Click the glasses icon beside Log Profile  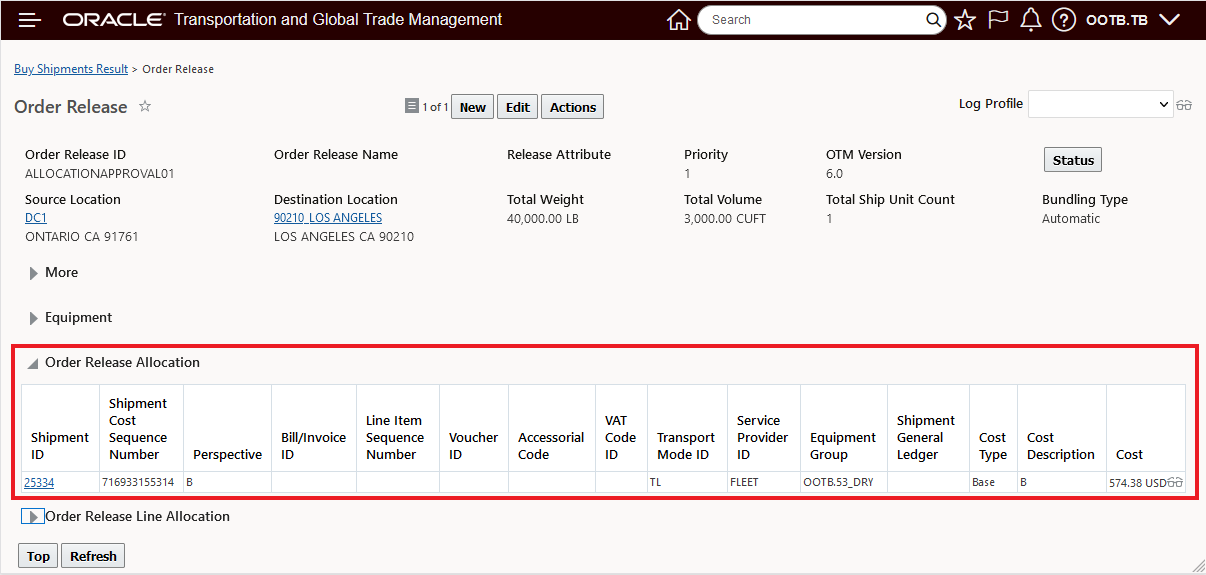tap(1184, 105)
